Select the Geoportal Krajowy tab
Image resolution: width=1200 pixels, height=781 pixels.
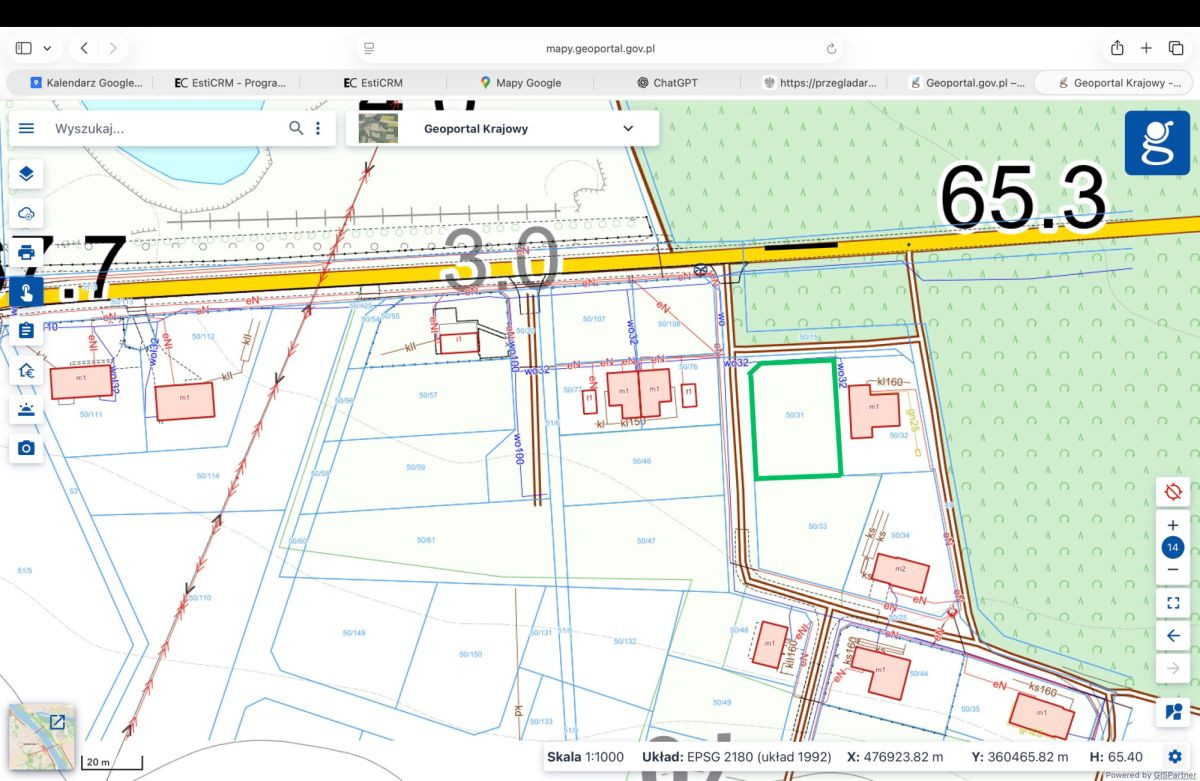pos(1115,83)
